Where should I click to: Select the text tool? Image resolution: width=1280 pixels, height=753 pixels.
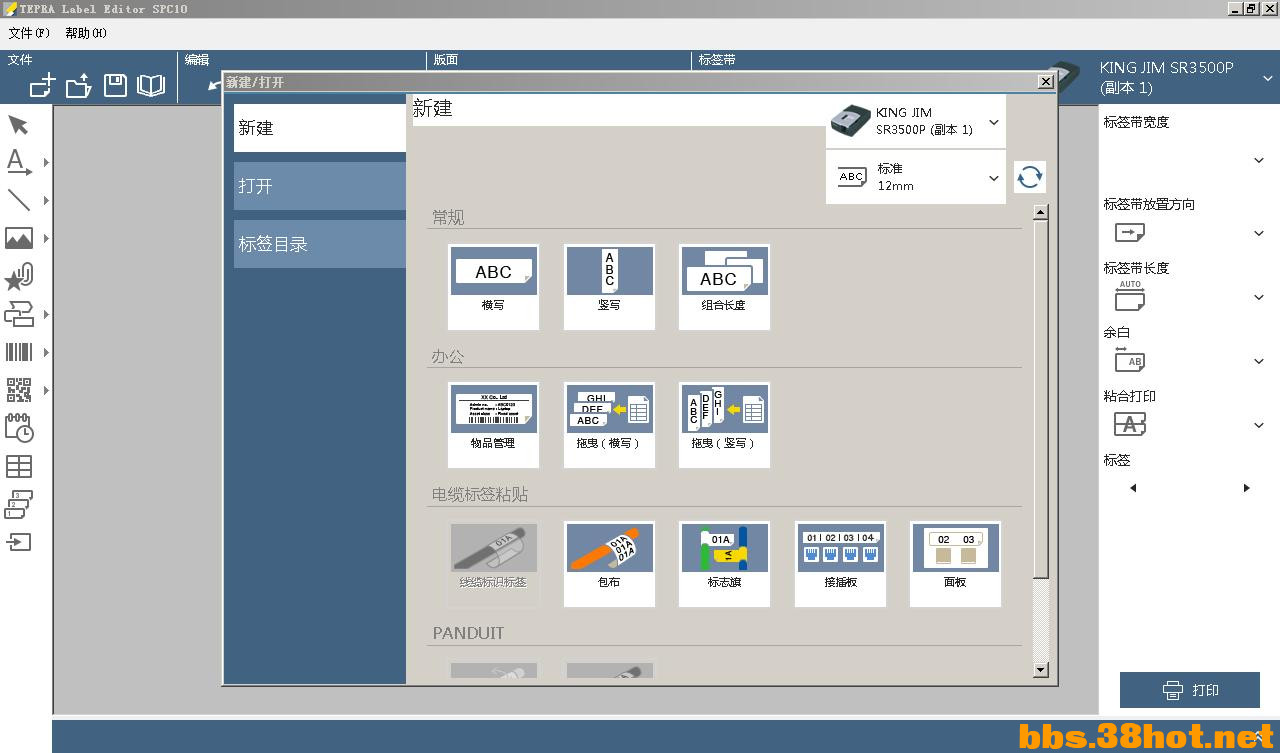18,161
